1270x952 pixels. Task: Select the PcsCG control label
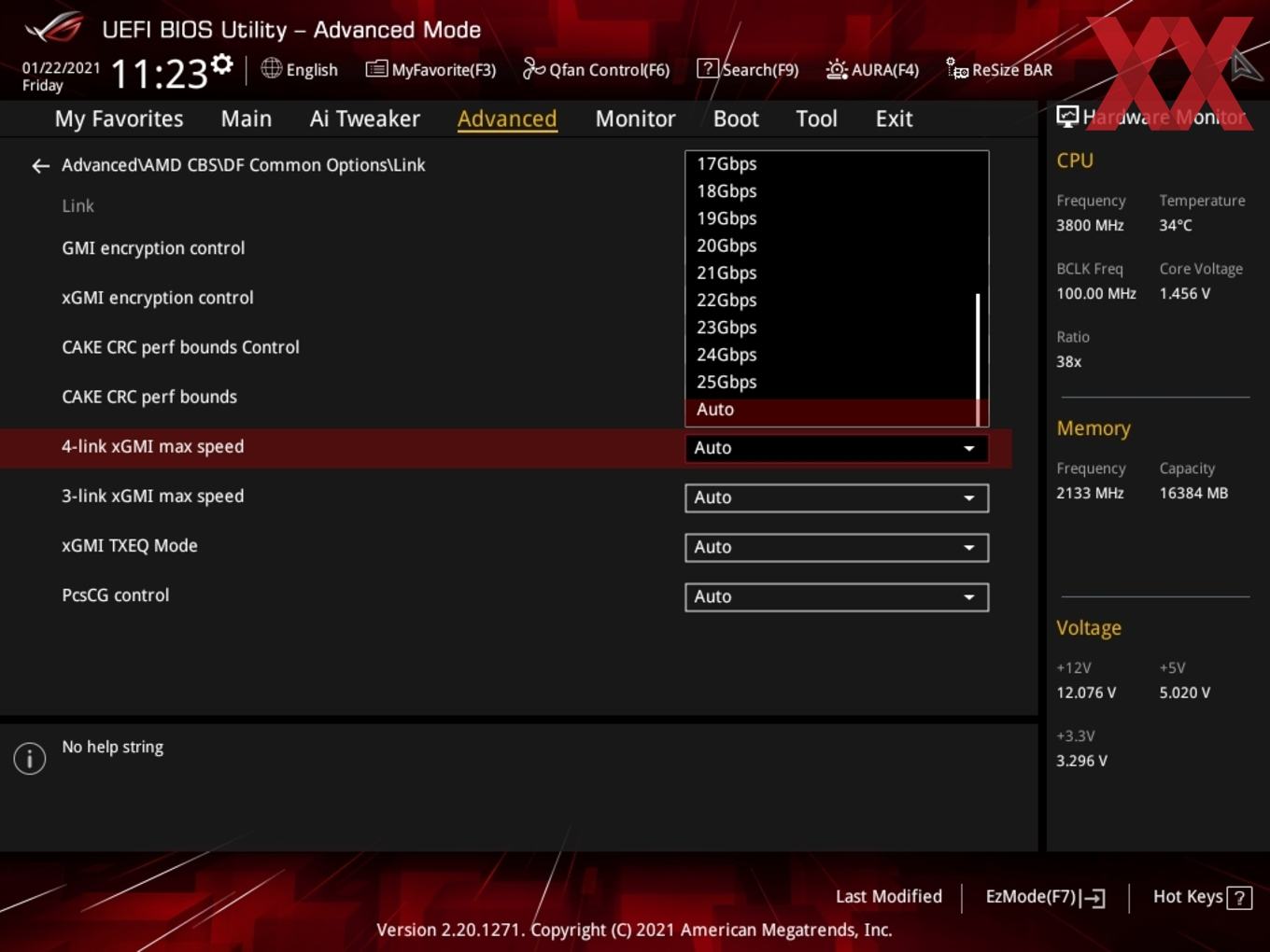point(115,595)
